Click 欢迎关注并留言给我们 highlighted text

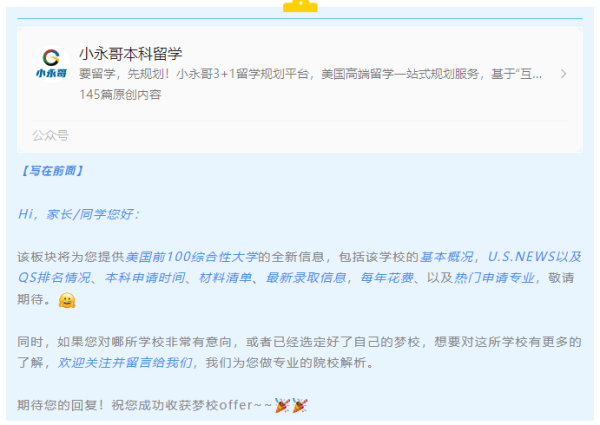[125, 362]
